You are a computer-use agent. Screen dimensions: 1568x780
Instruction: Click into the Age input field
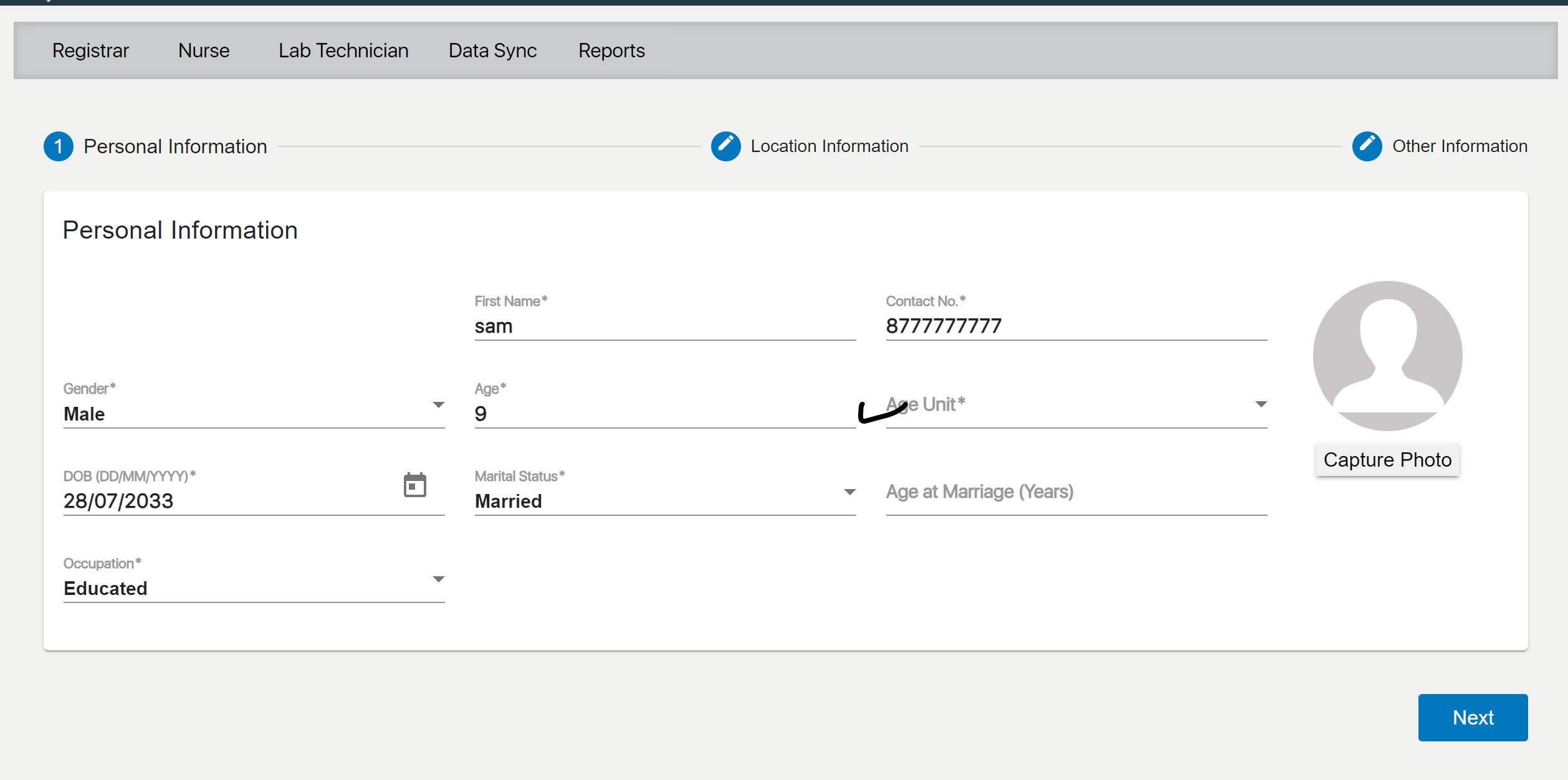664,414
